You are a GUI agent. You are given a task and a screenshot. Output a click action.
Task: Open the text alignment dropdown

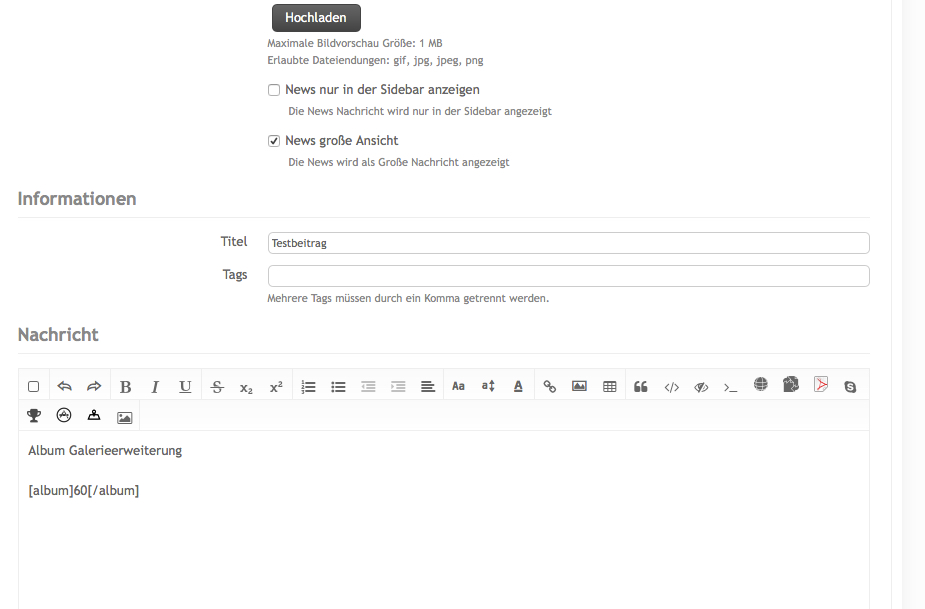pyautogui.click(x=428, y=386)
